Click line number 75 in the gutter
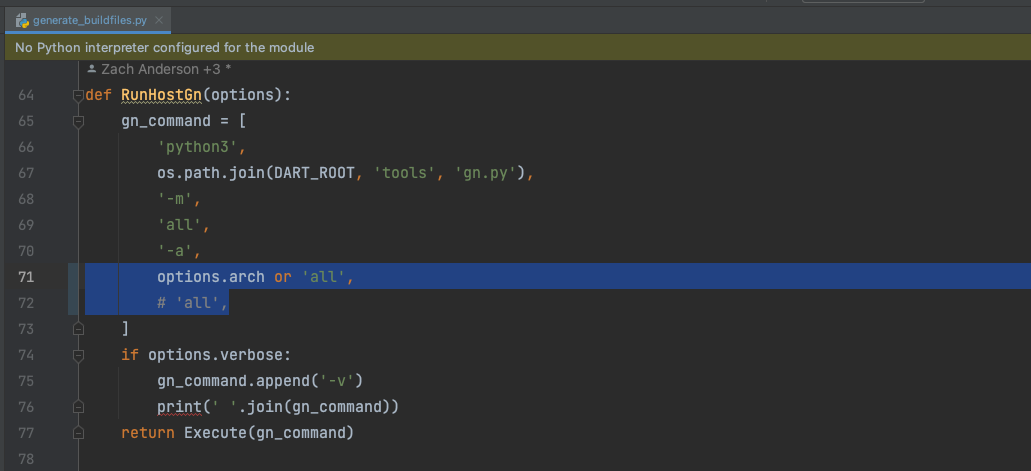The image size is (1031, 471). click(26, 381)
